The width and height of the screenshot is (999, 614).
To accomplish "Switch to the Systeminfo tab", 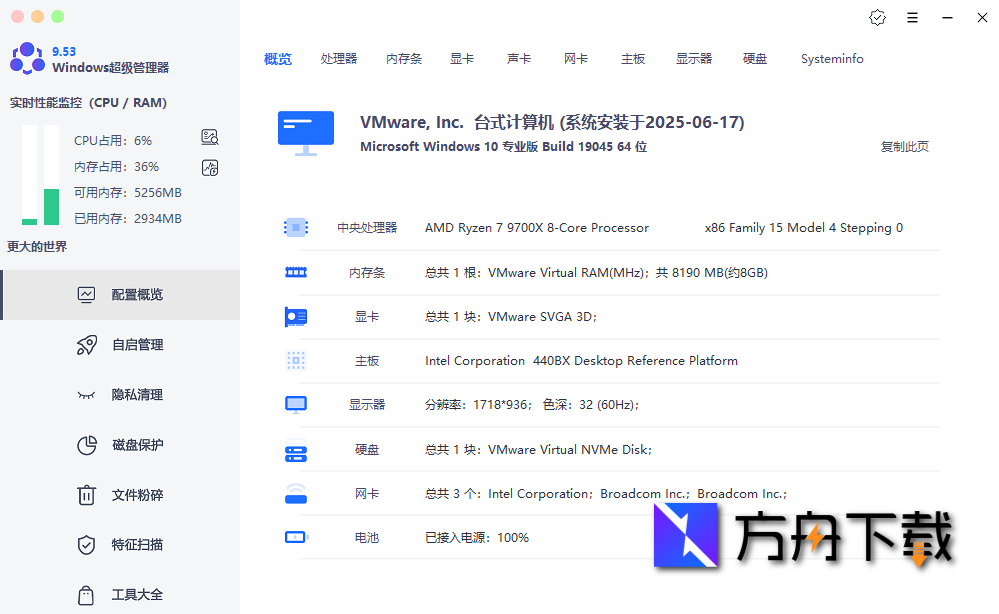I will click(832, 59).
